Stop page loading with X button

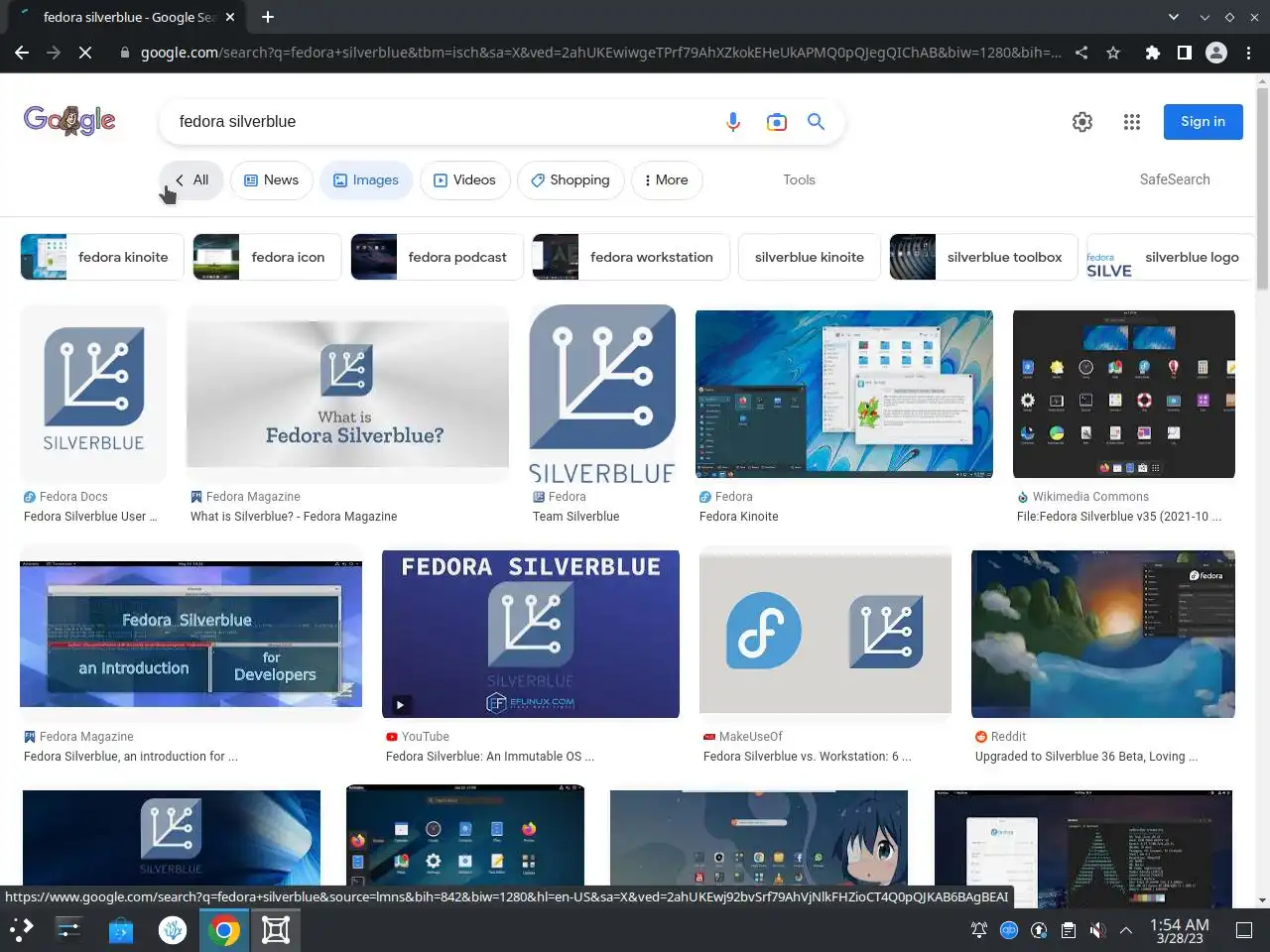[85, 53]
